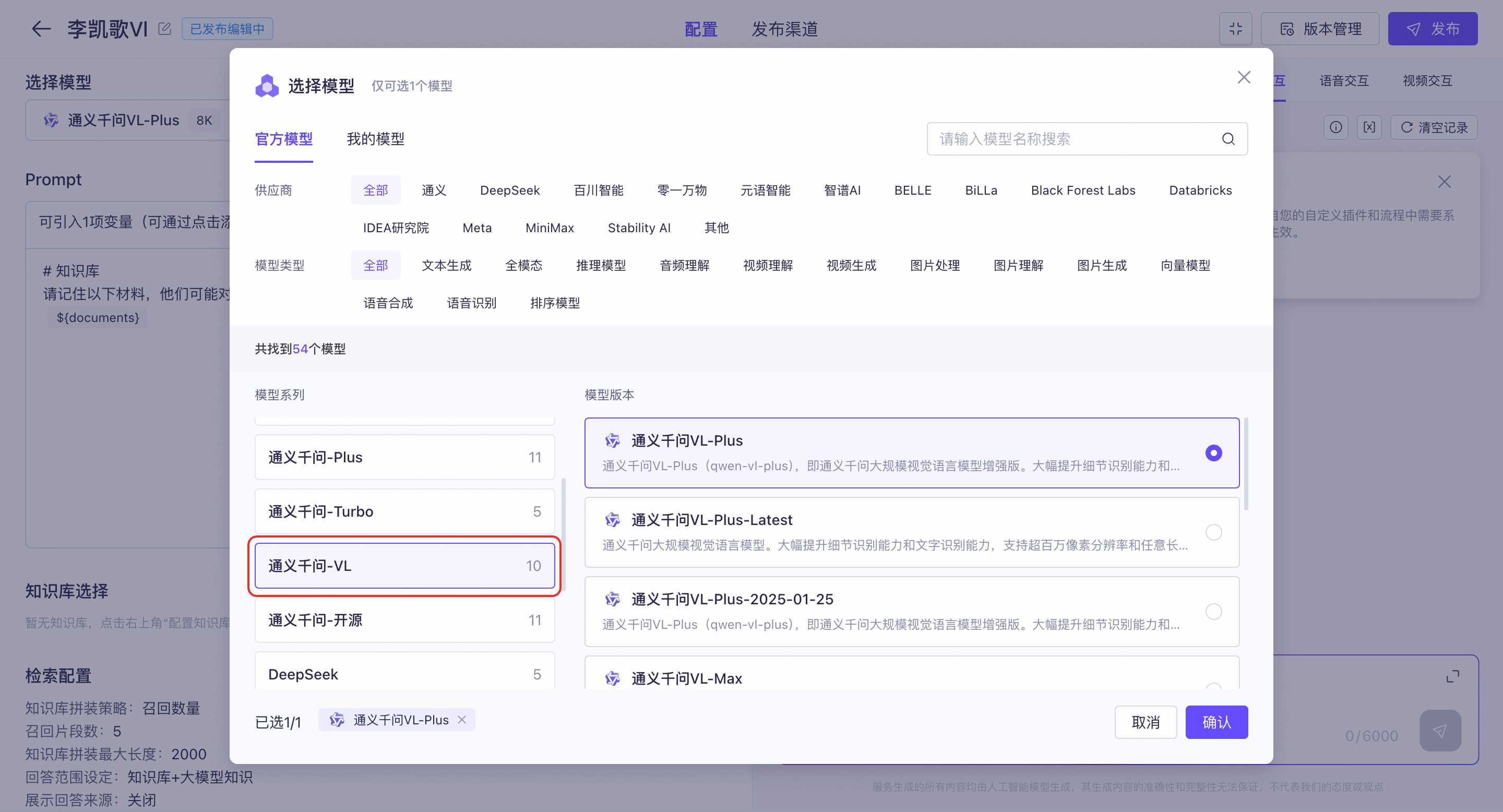Filter model type by 文本生成
Screen dimensions: 1503x812
pos(446,266)
